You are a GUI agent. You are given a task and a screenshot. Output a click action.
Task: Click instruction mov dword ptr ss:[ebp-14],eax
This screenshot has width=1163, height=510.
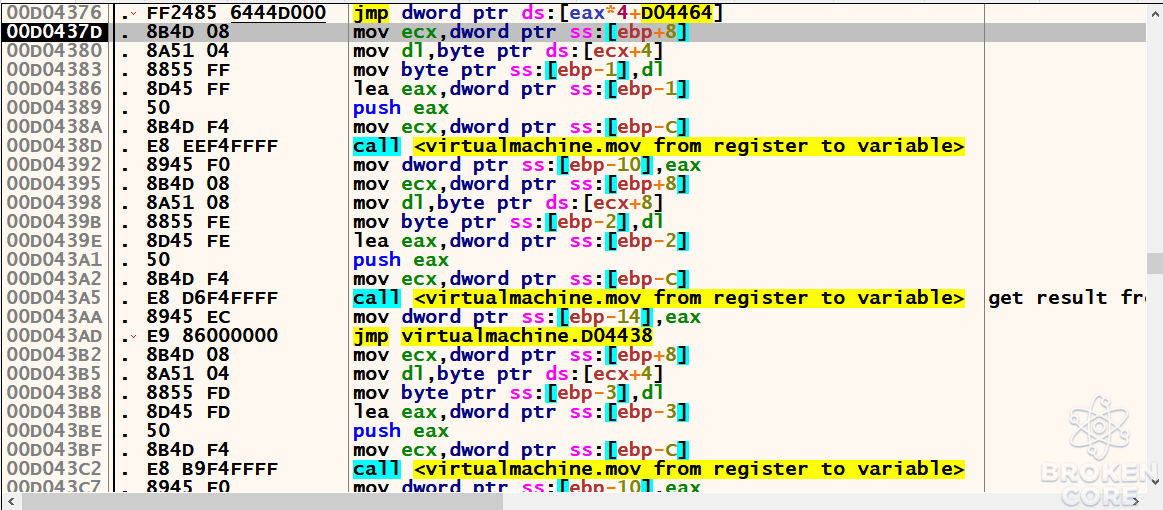pos(527,317)
